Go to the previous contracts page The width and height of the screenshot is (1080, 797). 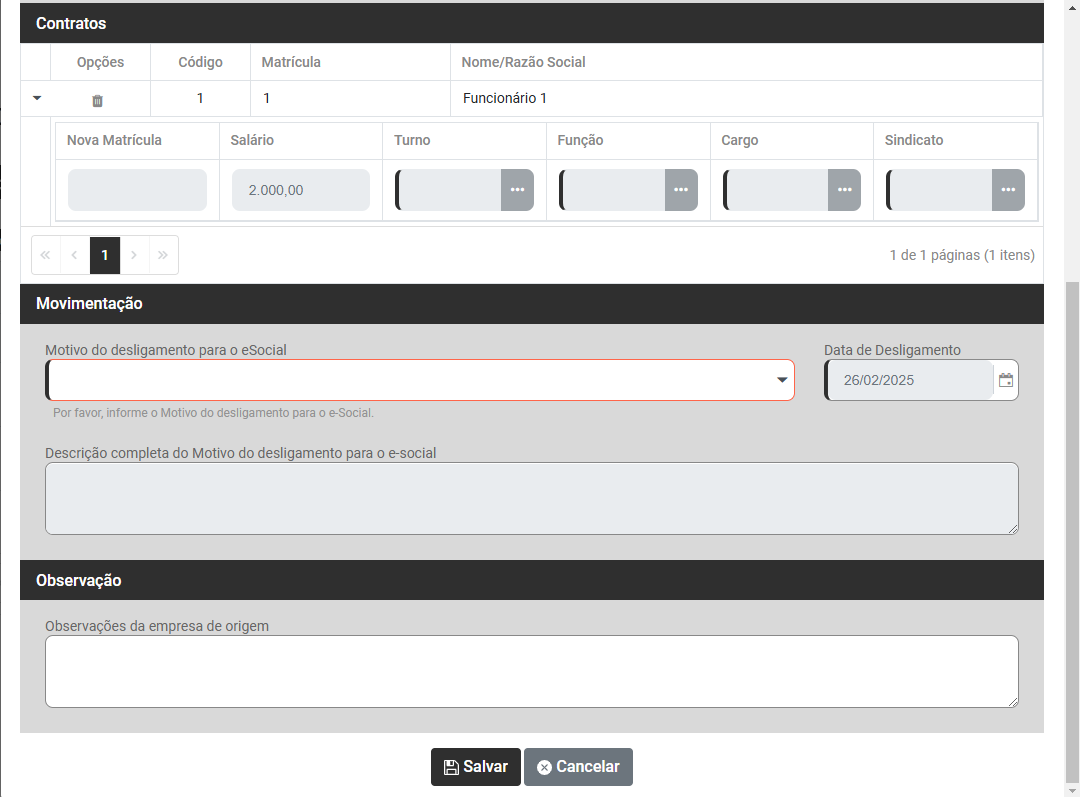(x=74, y=256)
